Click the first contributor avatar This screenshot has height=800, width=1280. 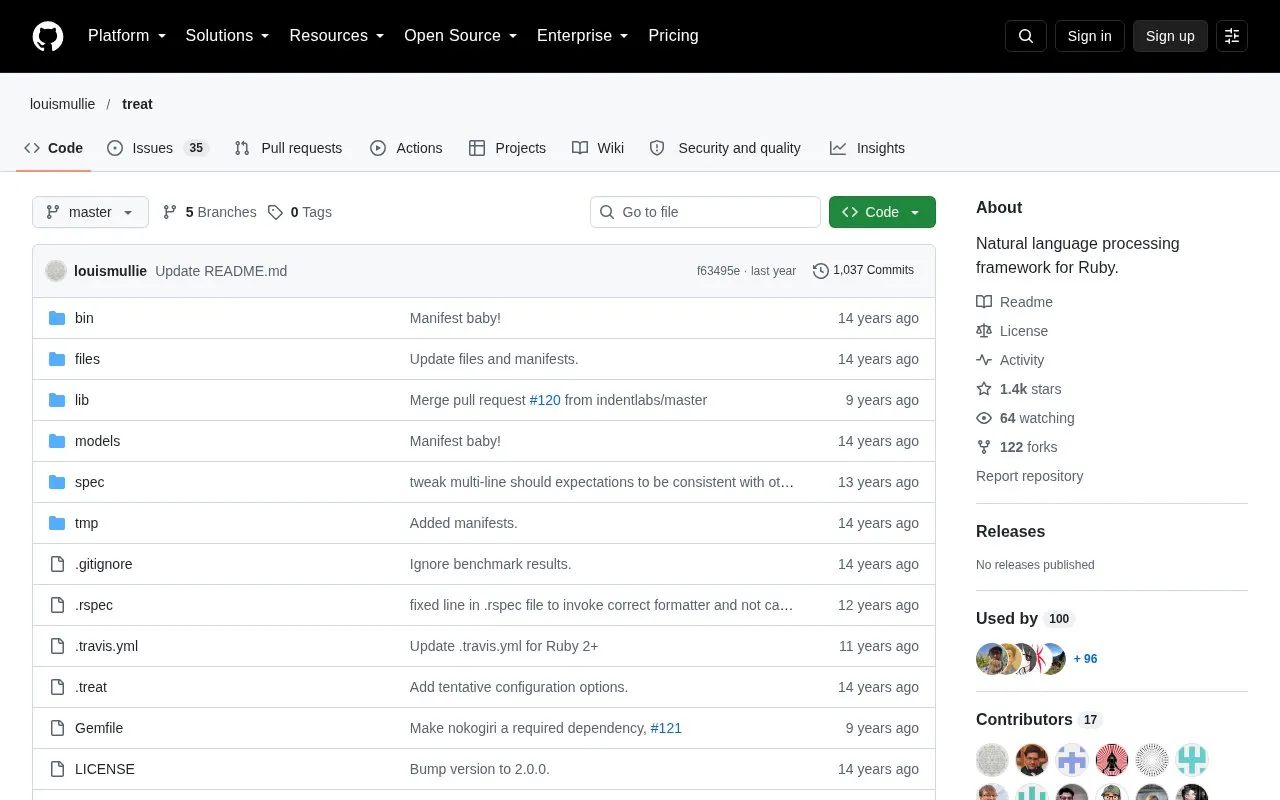point(992,760)
